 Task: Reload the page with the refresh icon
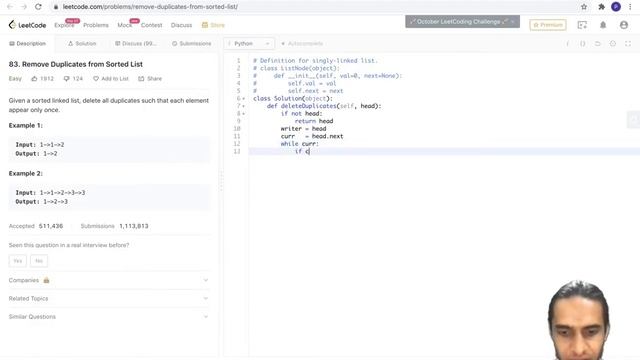(x=38, y=7)
